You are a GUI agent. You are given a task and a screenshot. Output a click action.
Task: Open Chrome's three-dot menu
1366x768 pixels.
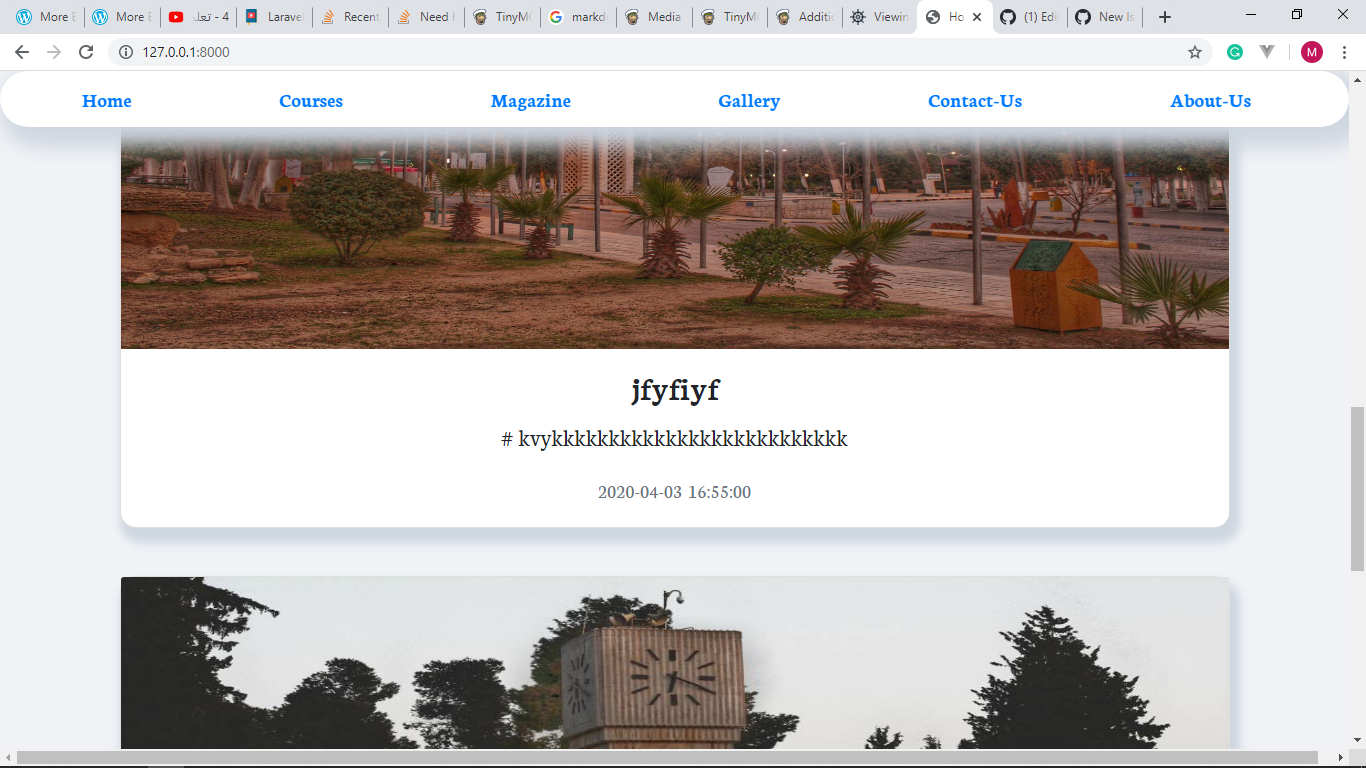tap(1344, 52)
